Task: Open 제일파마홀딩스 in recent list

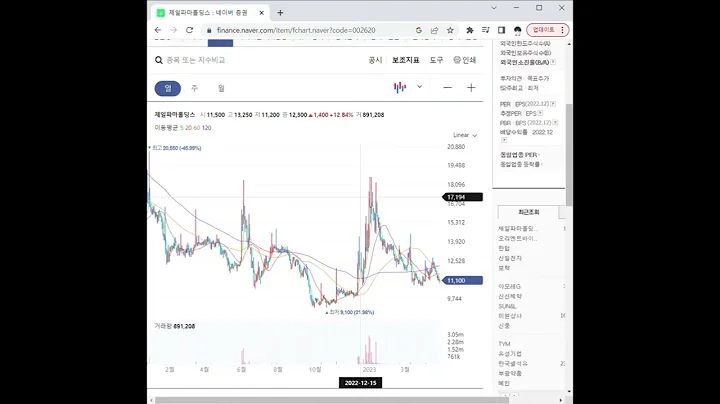Action: (x=518, y=228)
